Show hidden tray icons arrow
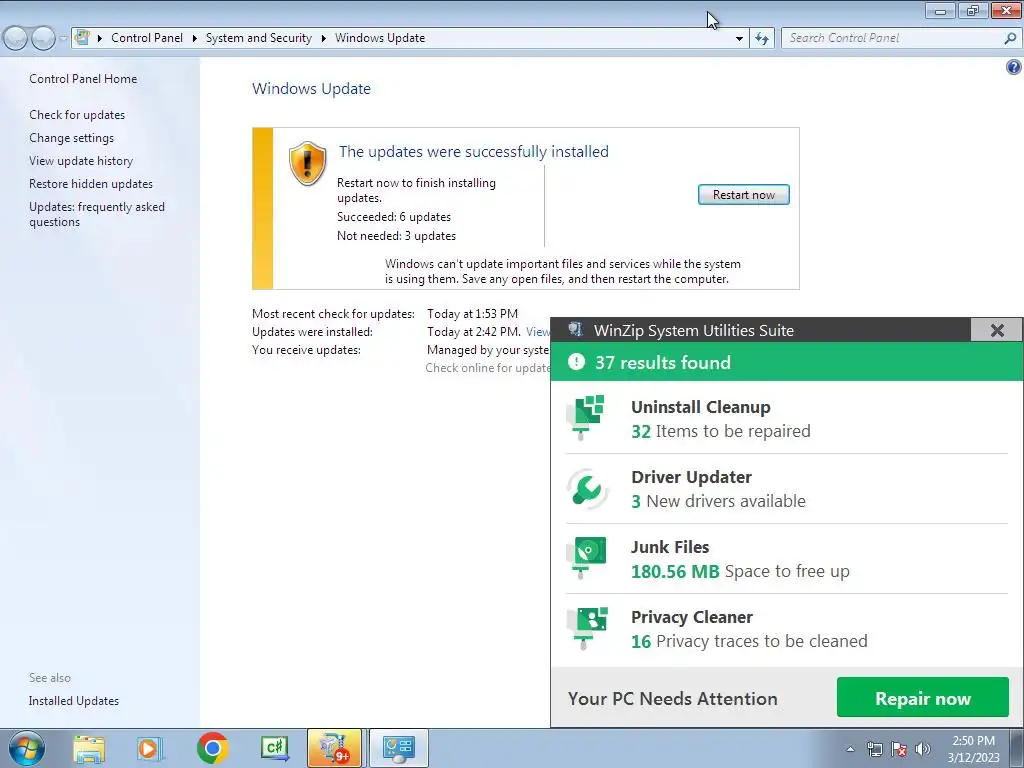 [x=850, y=749]
